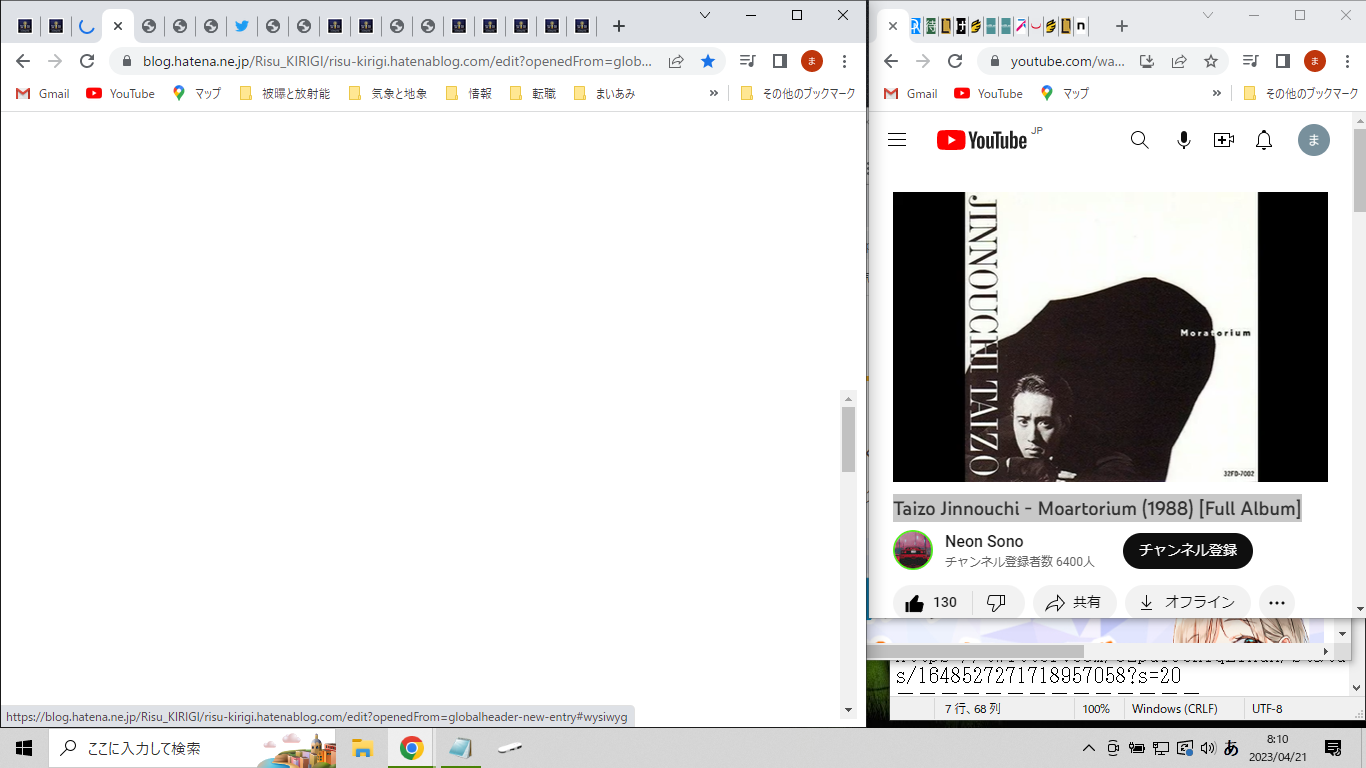The image size is (1366, 768).
Task: Open media controls in the Hatena blog window
Action: 747,61
